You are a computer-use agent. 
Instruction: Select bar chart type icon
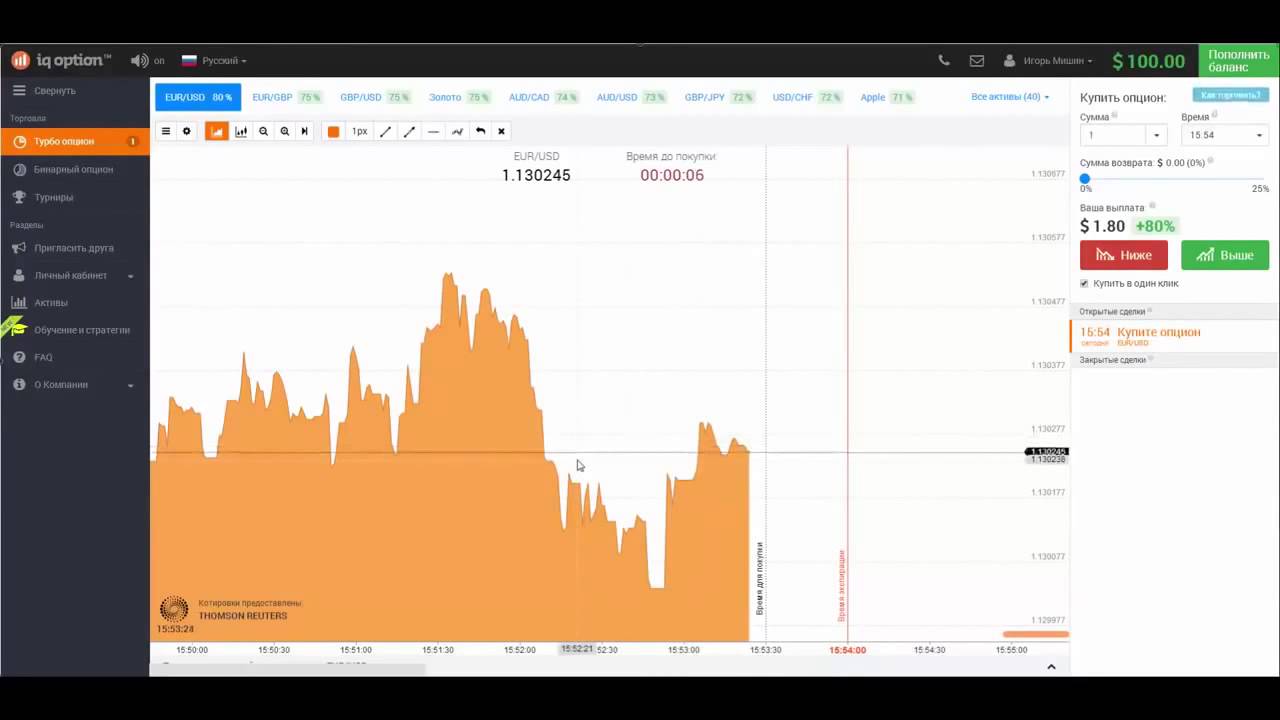click(241, 131)
